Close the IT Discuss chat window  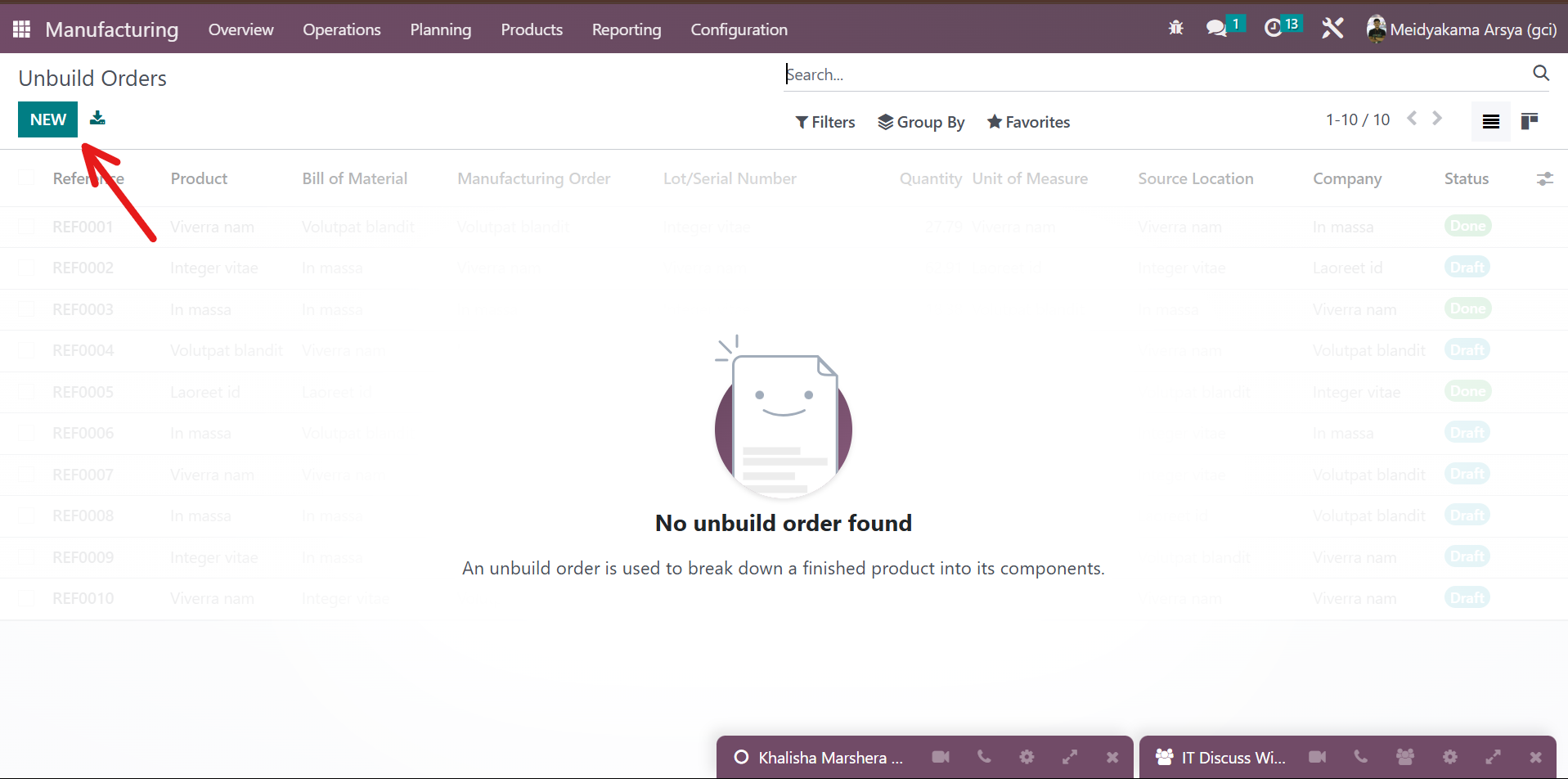coord(1535,757)
